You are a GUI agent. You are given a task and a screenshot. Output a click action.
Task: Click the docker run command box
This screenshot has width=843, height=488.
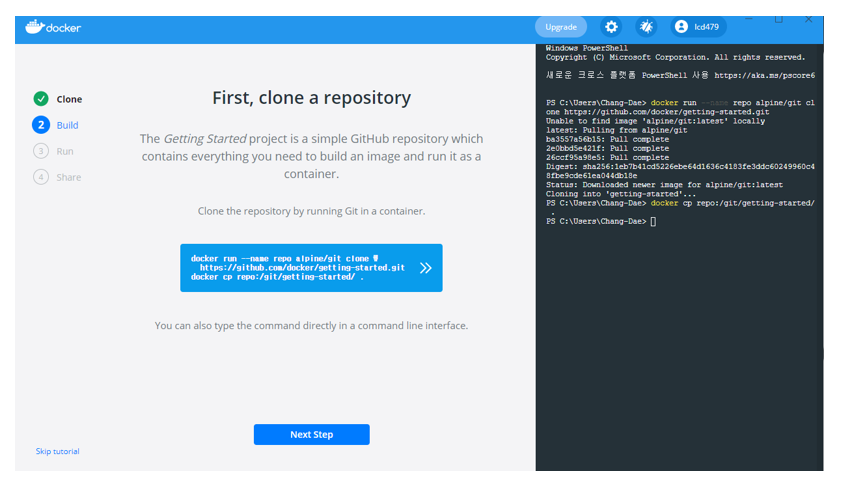coord(311,268)
